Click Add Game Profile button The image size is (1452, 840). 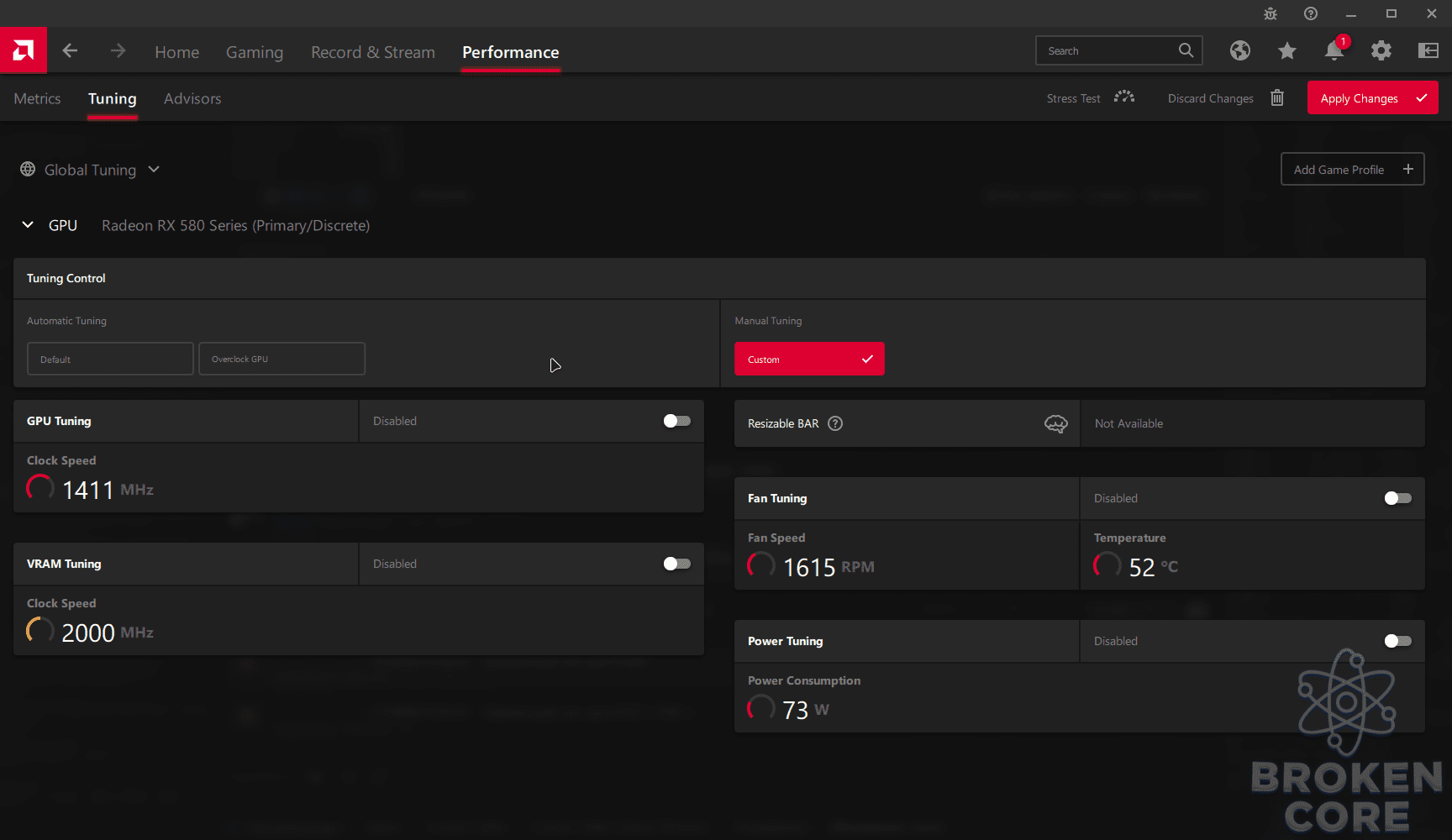click(x=1352, y=169)
